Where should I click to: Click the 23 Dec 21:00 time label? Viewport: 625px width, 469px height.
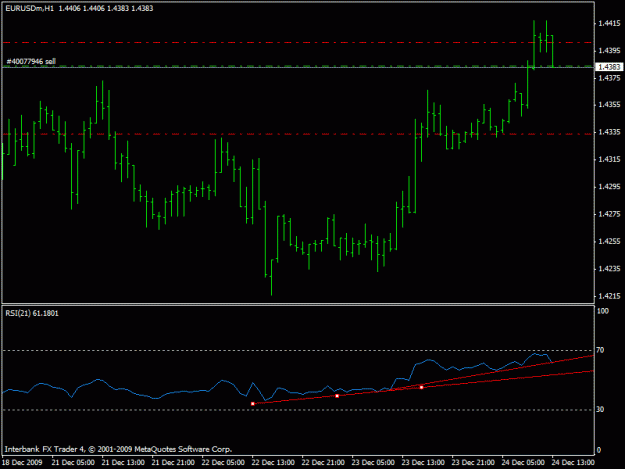click(473, 463)
